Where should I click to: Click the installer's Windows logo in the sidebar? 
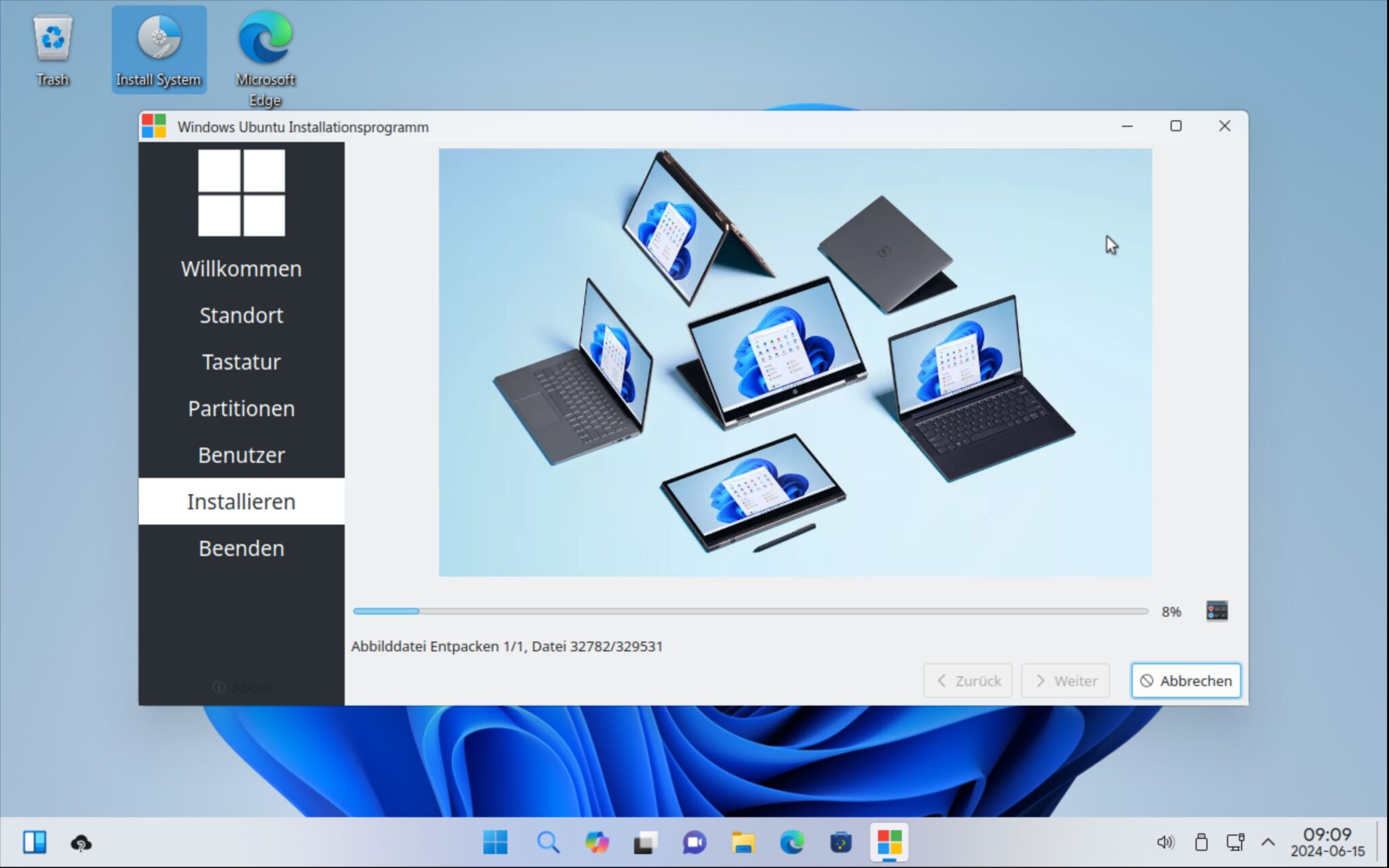[x=241, y=195]
